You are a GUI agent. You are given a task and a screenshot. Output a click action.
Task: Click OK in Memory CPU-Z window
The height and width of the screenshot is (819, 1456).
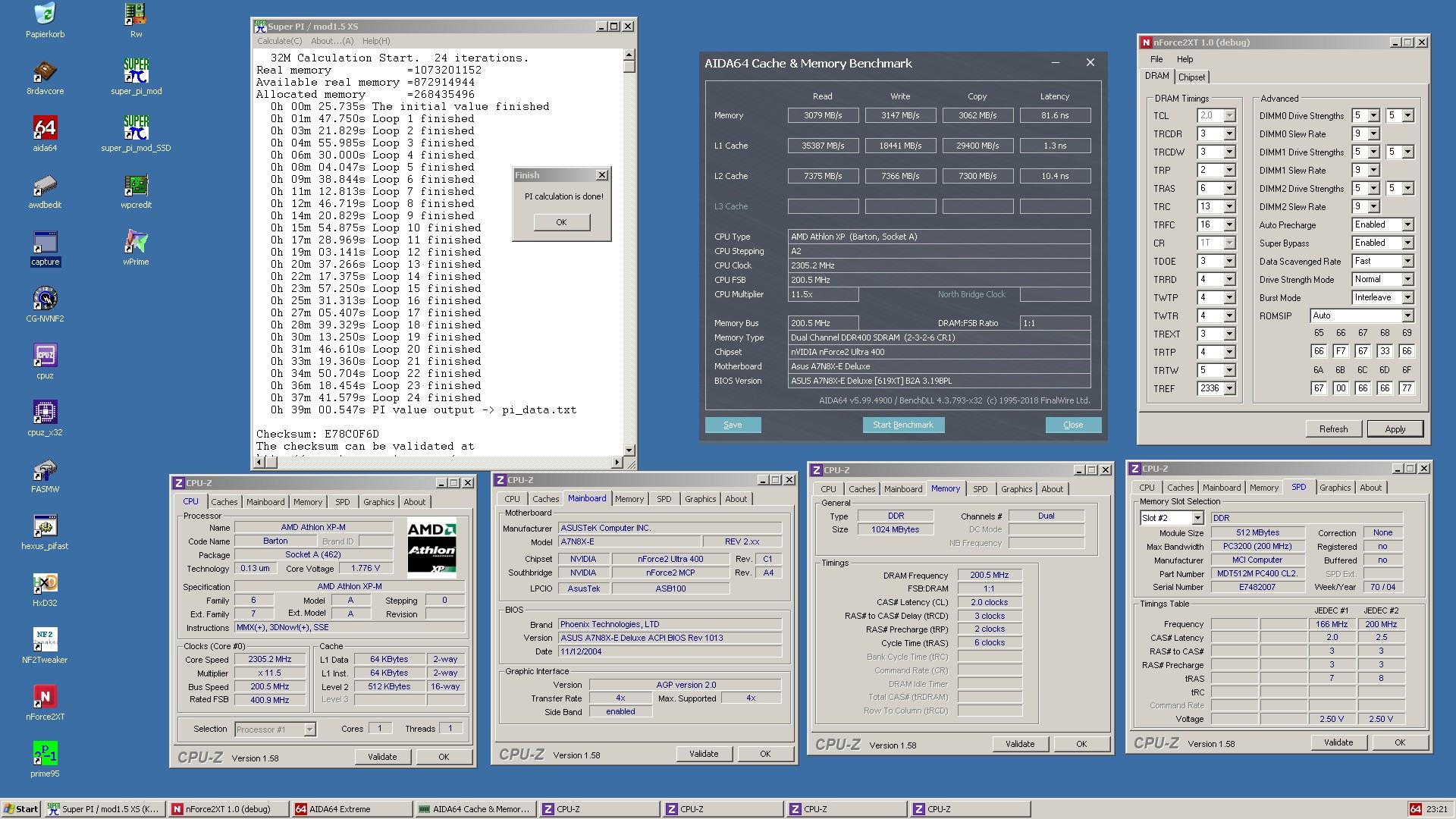[x=1081, y=744]
